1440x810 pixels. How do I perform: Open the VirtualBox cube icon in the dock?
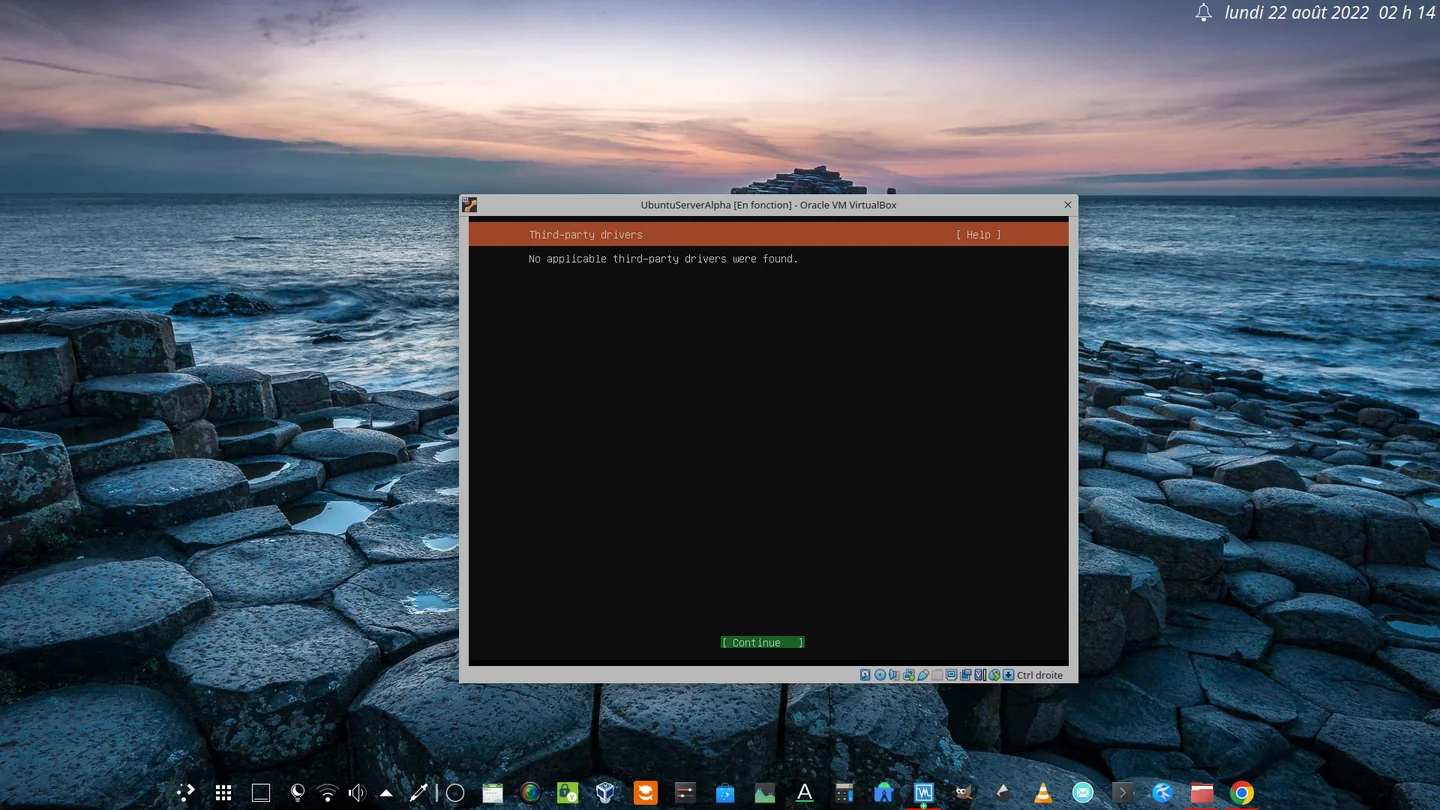click(x=605, y=793)
